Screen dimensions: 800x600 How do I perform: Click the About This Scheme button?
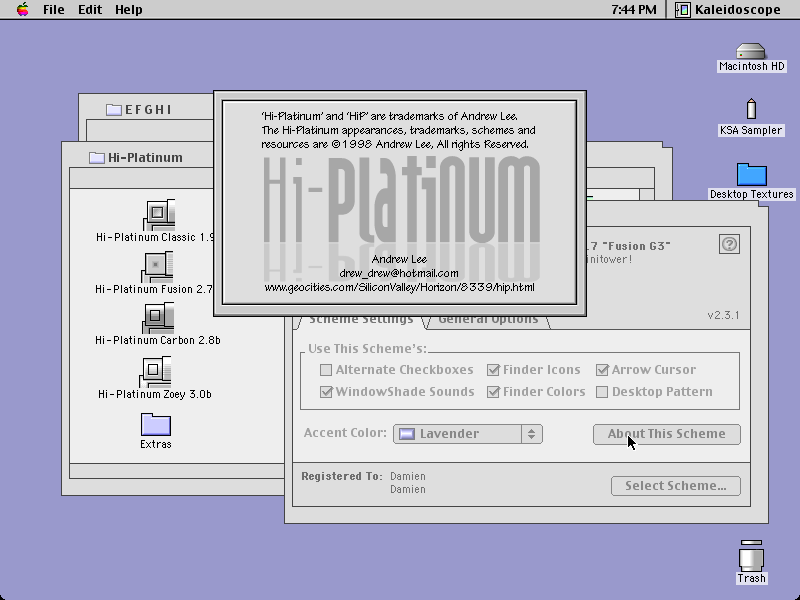(x=666, y=434)
